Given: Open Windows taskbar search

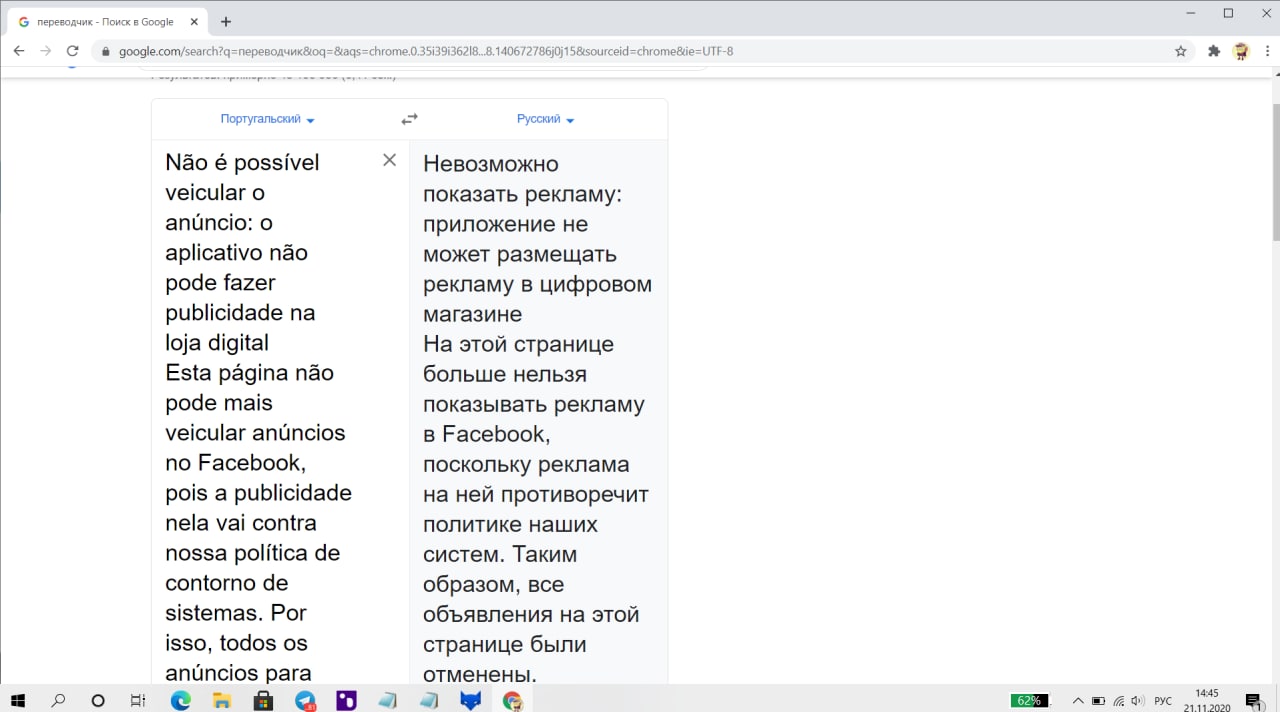Looking at the screenshot, I should point(58,701).
